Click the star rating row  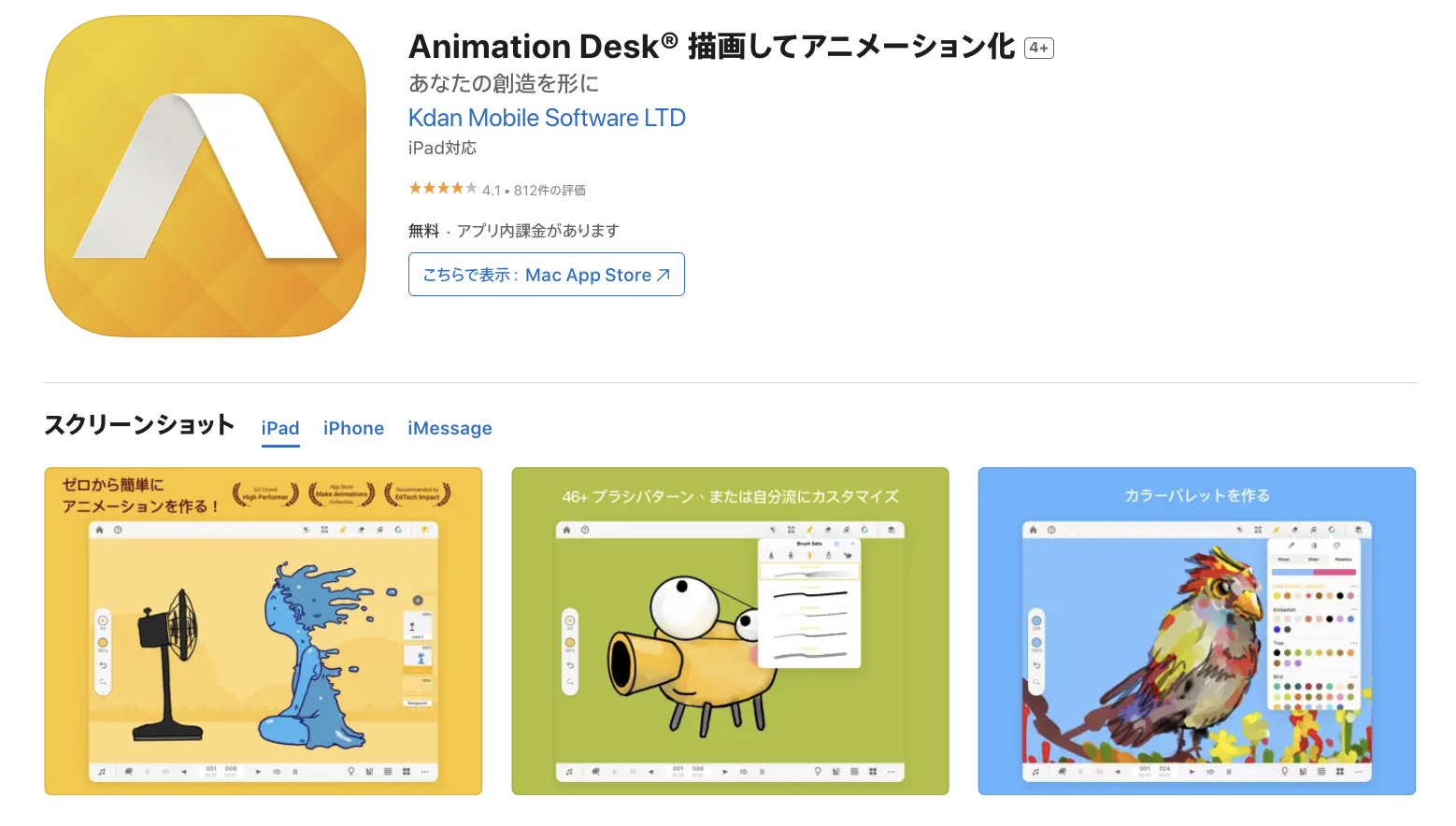pos(497,189)
